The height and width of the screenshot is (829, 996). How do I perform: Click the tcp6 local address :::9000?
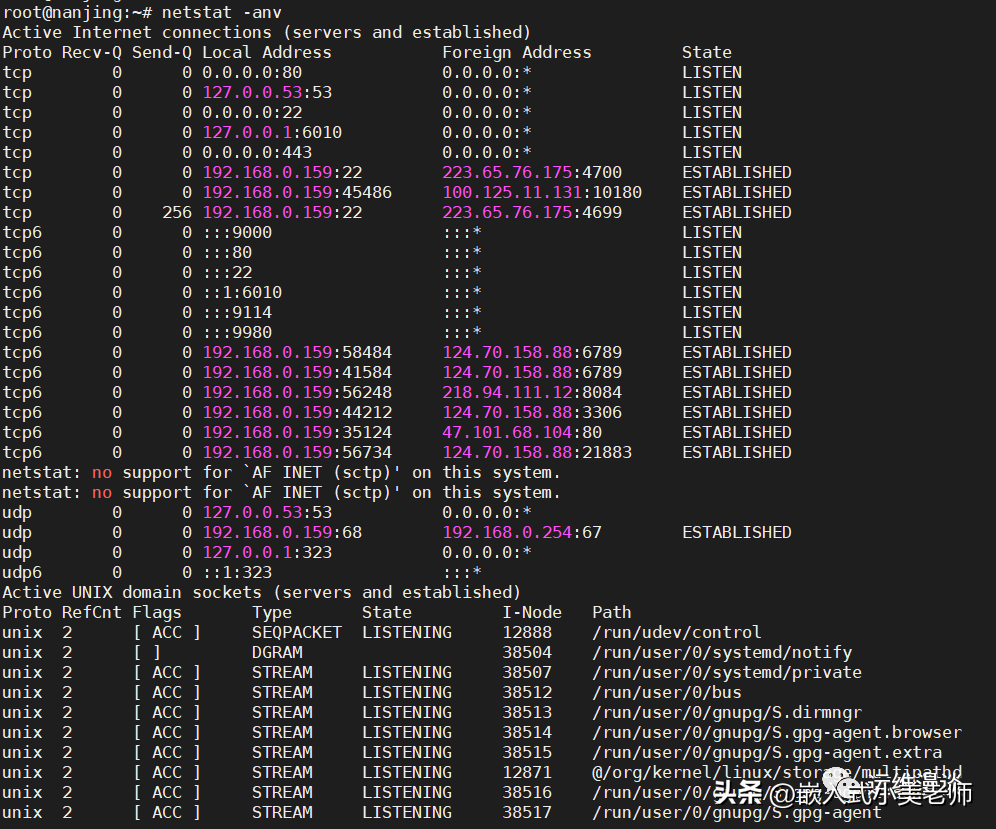pos(237,232)
